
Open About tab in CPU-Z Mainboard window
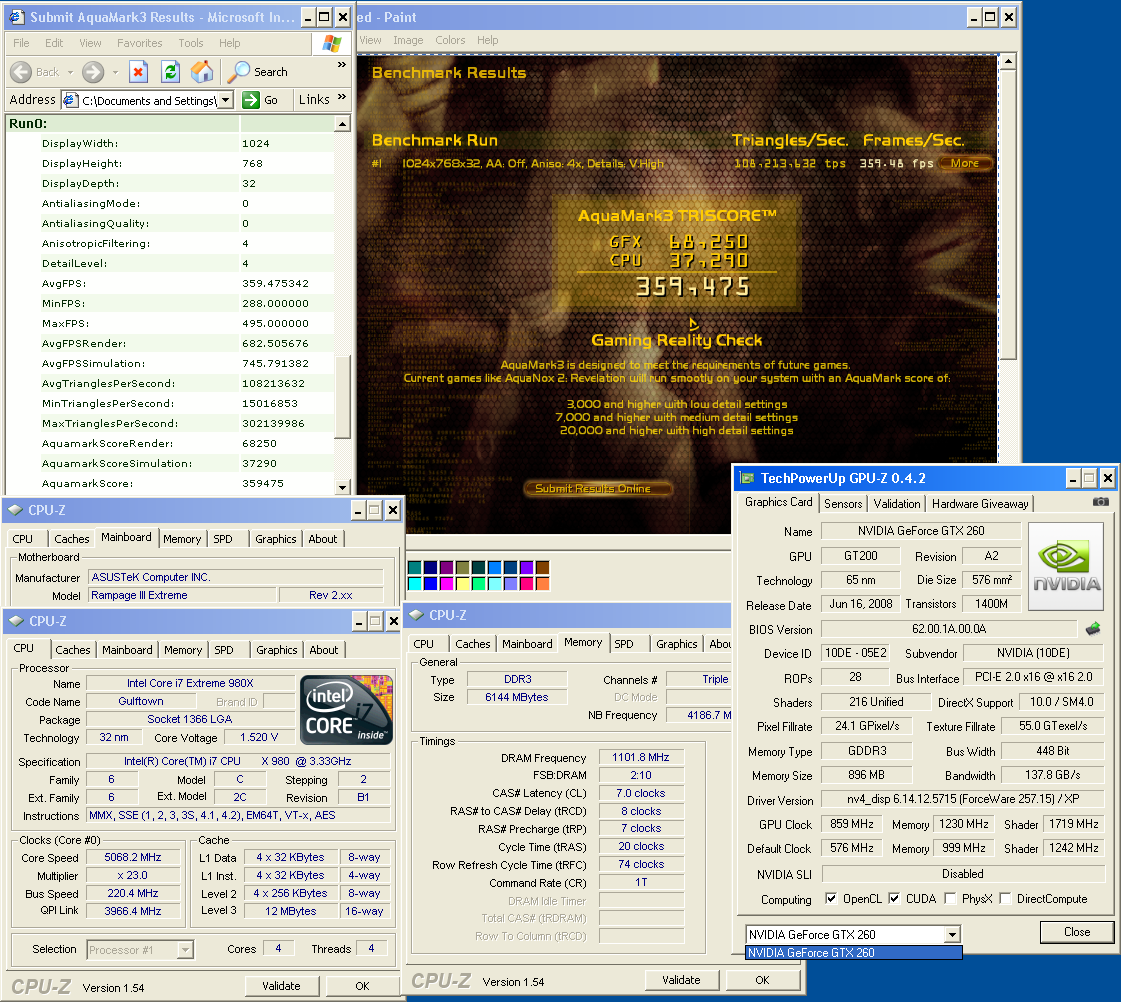(322, 539)
